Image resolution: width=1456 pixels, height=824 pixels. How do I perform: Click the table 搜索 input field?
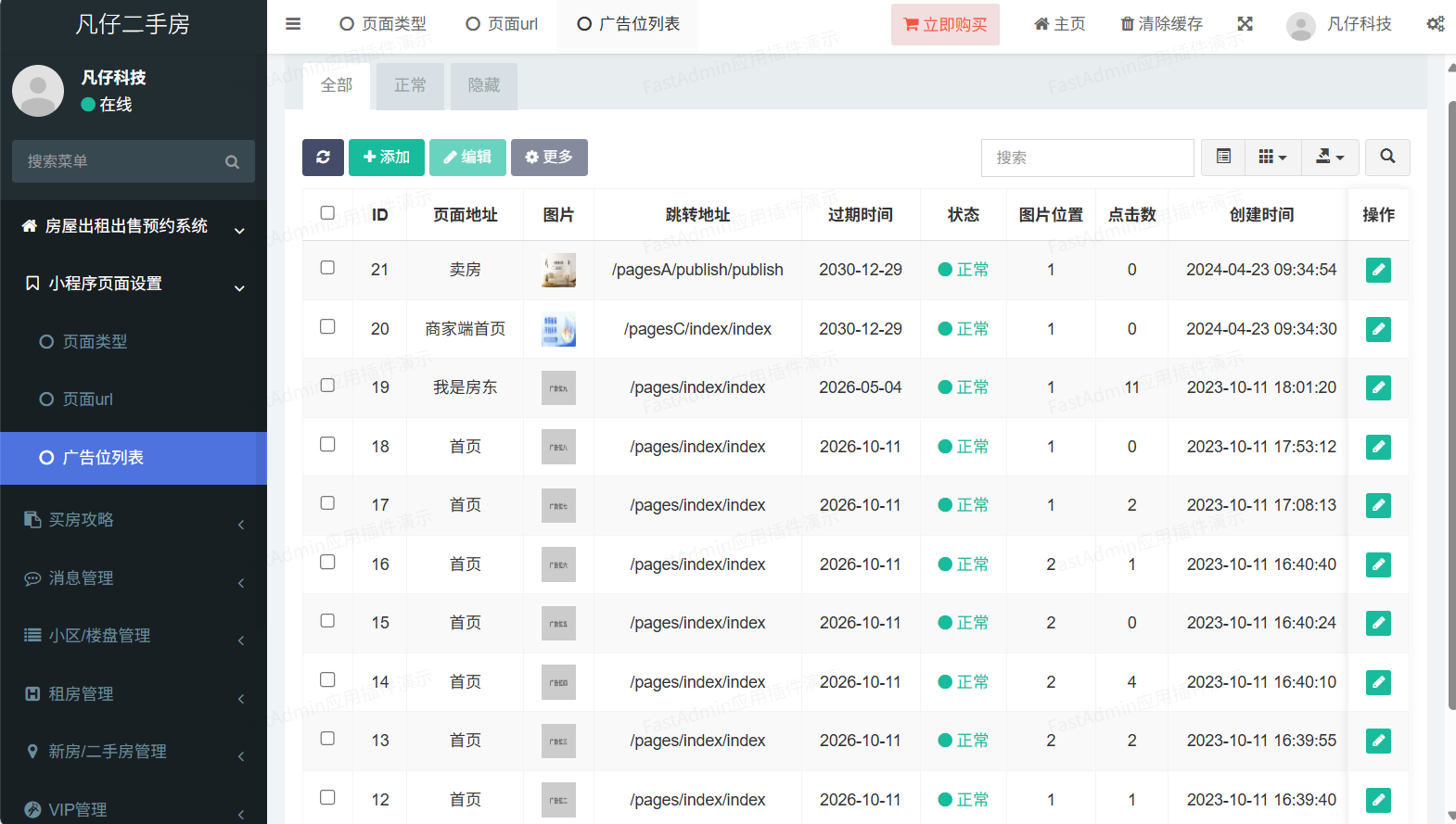[1087, 158]
